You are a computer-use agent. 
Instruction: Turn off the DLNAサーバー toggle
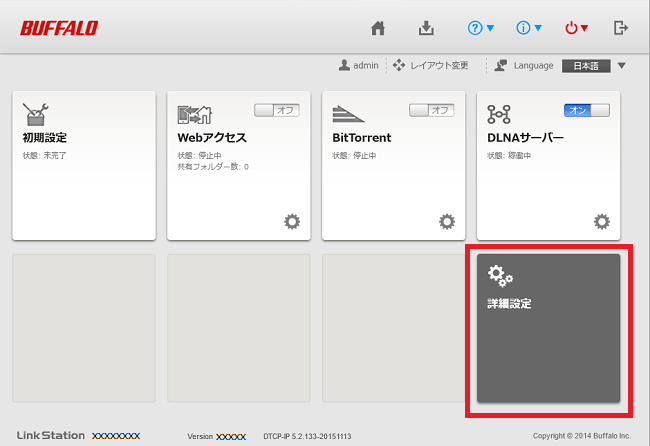(586, 110)
